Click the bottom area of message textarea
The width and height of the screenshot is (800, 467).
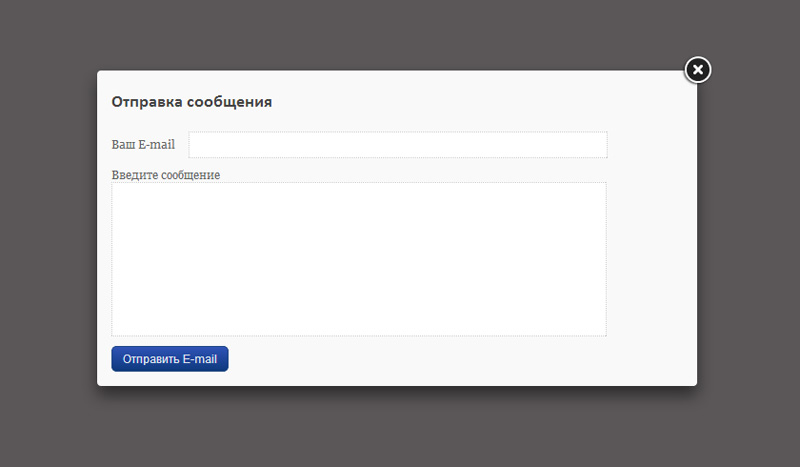(x=359, y=322)
